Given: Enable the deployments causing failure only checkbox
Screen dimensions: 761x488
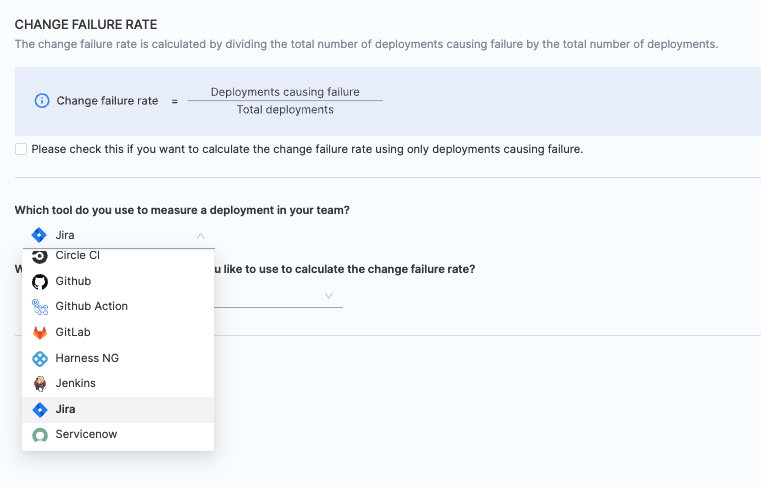Looking at the screenshot, I should click(22, 149).
